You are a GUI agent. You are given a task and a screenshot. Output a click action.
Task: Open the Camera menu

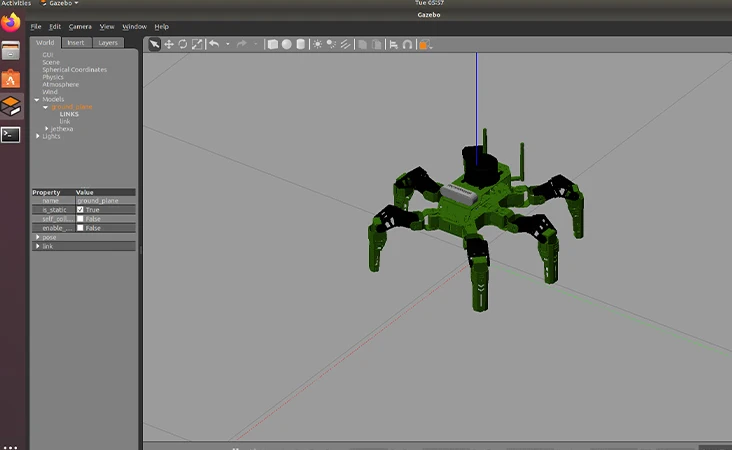[x=80, y=26]
